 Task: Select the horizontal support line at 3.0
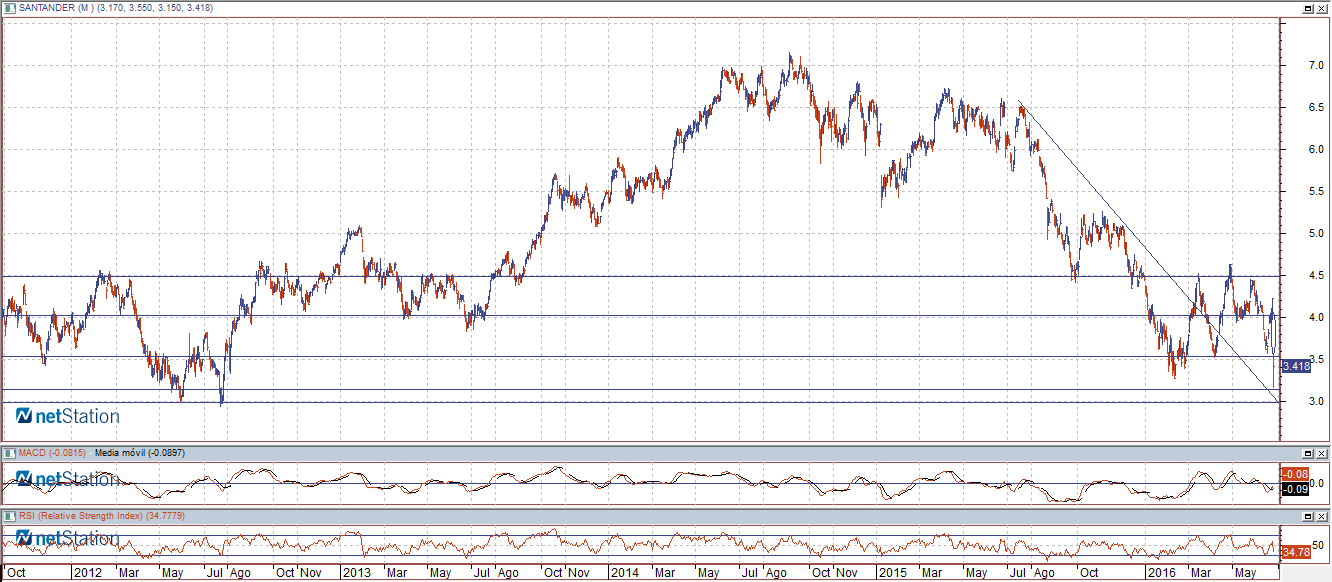(x=640, y=403)
